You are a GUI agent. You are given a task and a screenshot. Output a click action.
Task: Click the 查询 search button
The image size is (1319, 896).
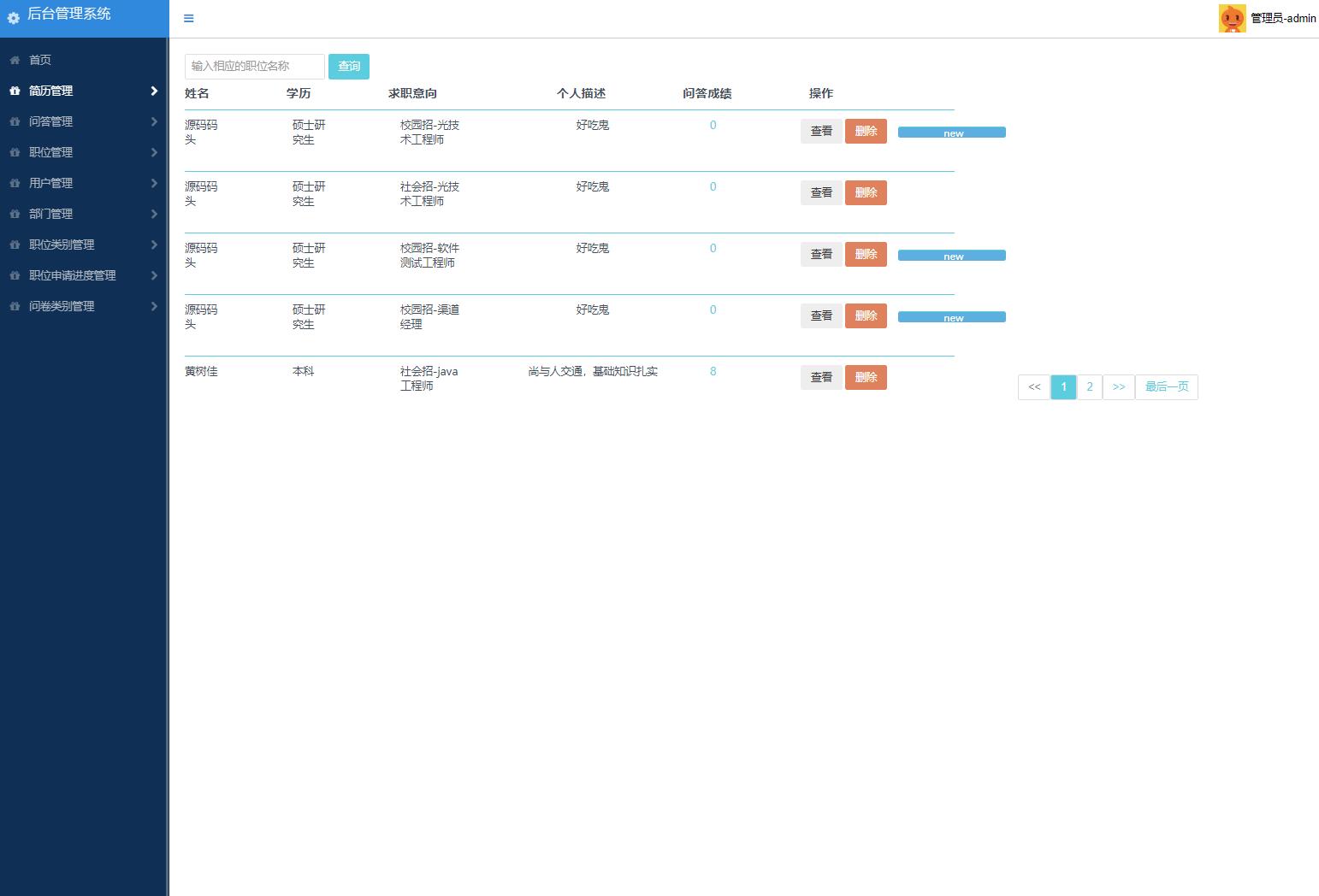tap(349, 67)
